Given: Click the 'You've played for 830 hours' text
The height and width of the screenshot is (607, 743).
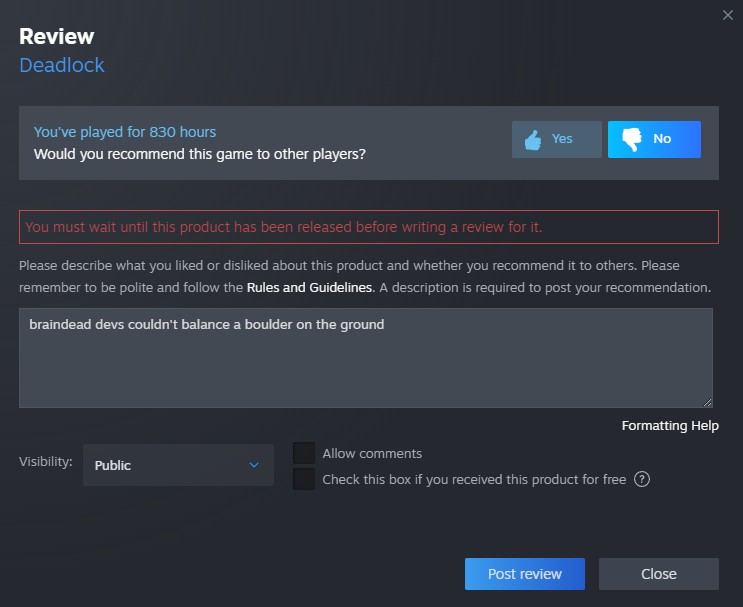Looking at the screenshot, I should tap(125, 132).
